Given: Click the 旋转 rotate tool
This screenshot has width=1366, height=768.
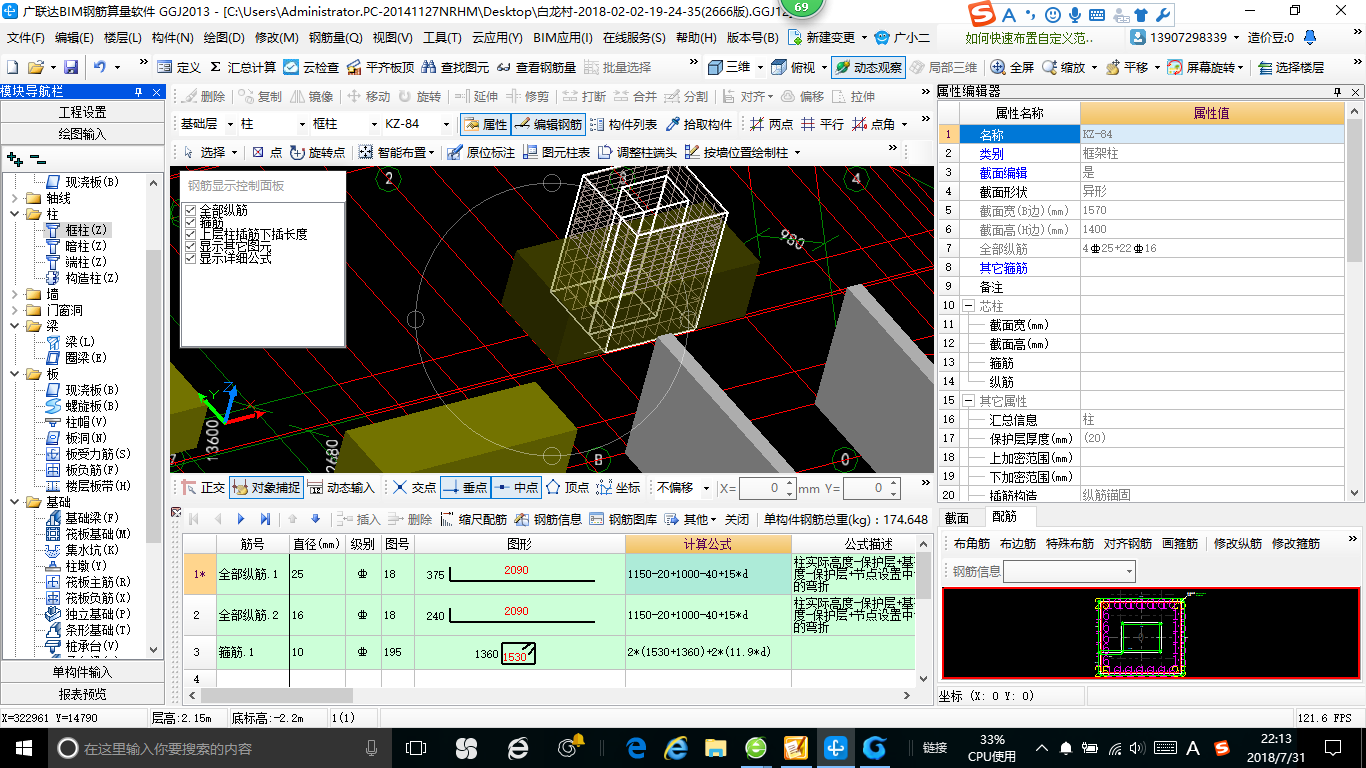Looking at the screenshot, I should [x=419, y=96].
